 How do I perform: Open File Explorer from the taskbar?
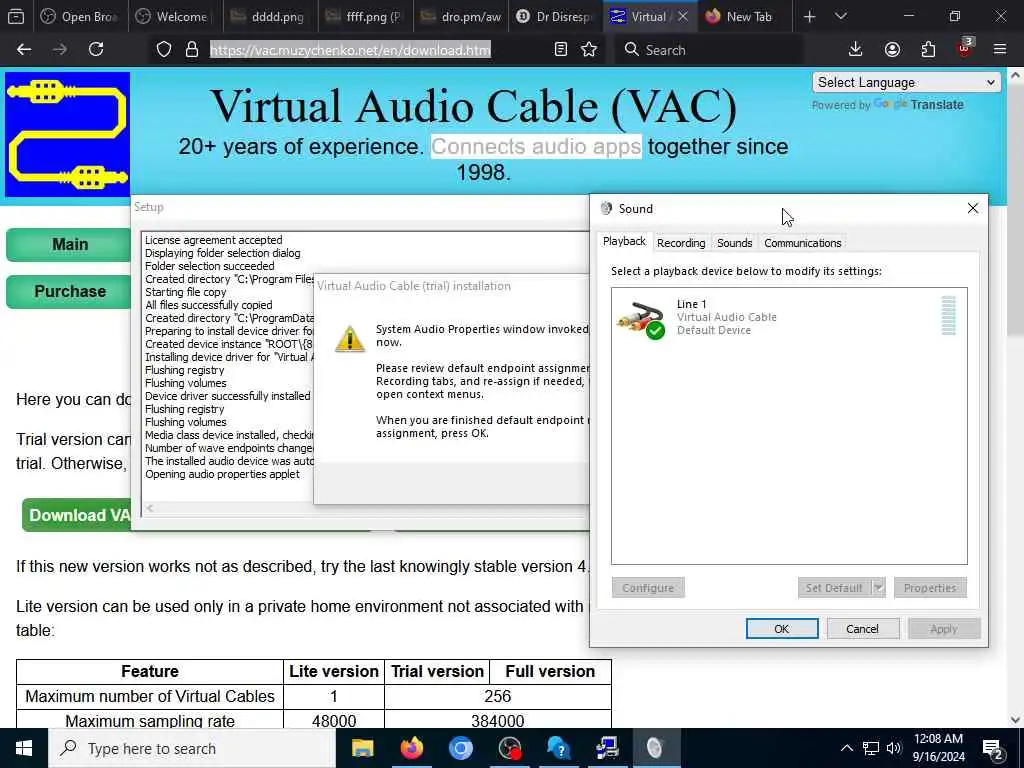362,748
